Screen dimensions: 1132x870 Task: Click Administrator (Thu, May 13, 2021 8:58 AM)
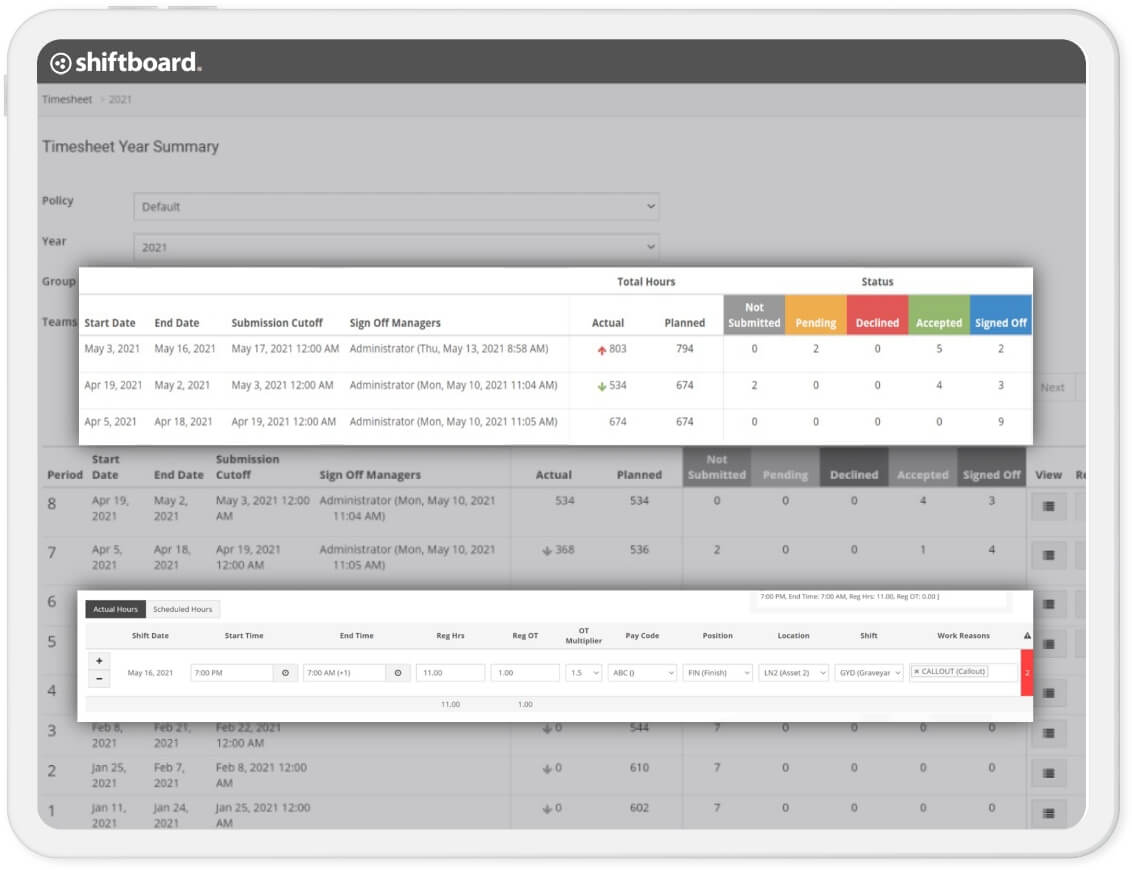tap(449, 349)
